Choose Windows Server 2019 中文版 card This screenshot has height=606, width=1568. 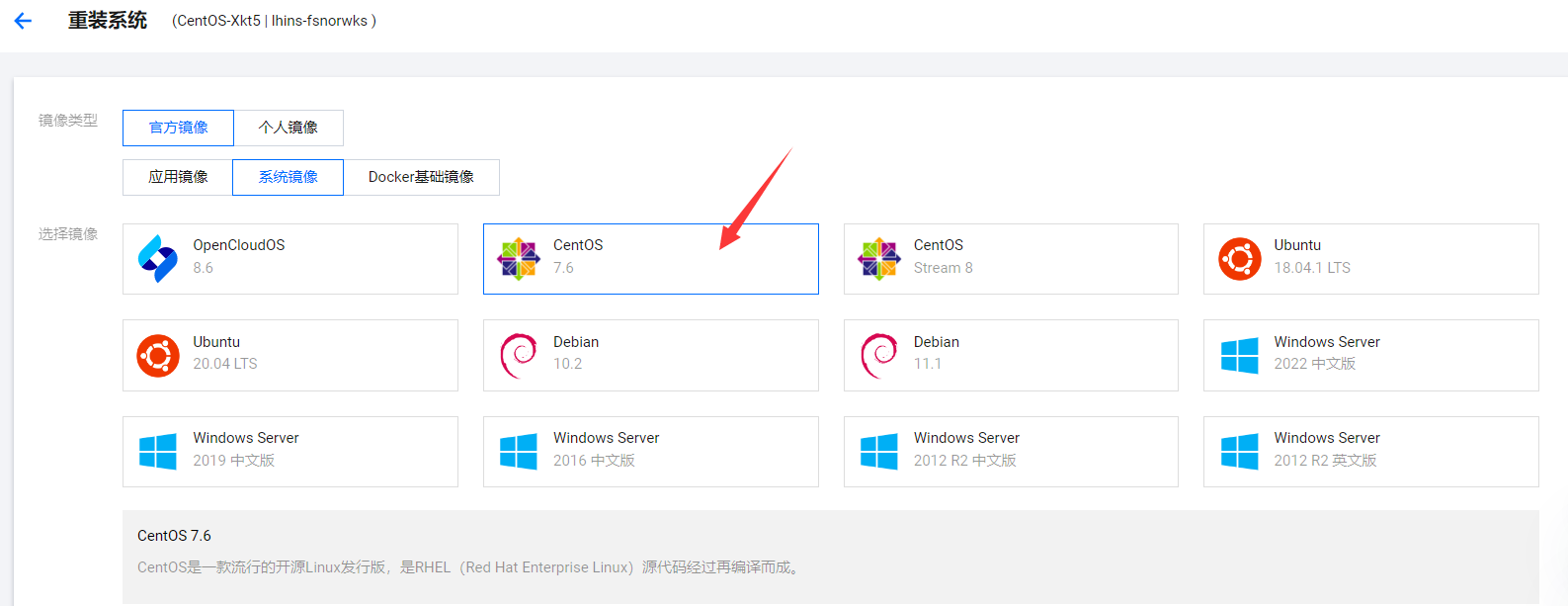[290, 452]
